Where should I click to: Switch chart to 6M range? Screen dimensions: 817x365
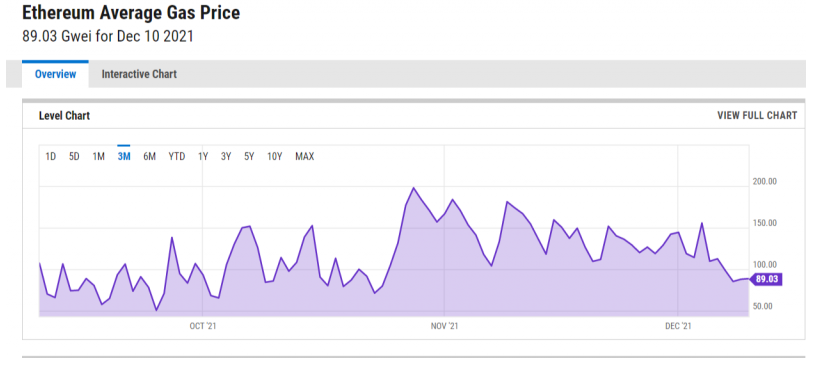150,156
